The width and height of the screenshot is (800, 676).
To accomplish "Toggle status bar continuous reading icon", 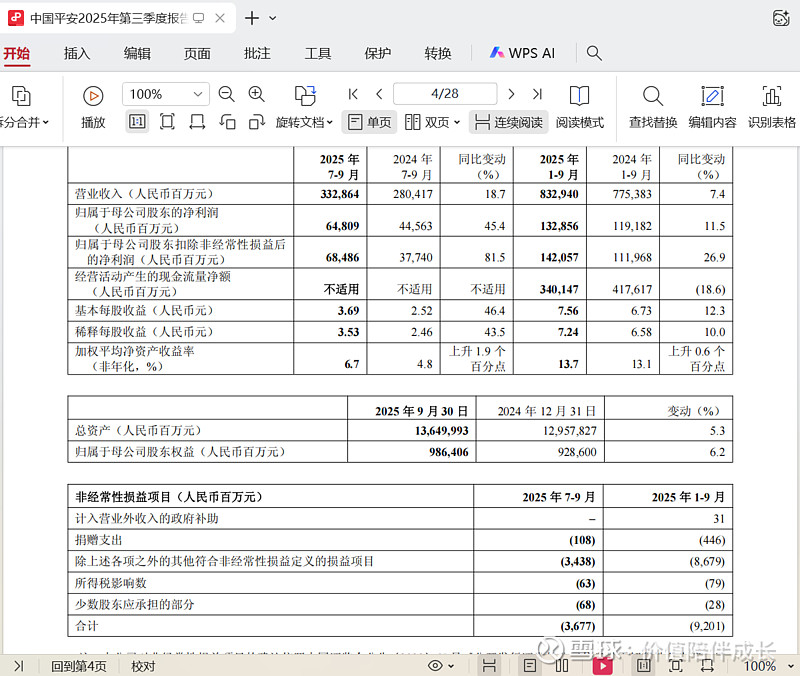I will [x=489, y=666].
